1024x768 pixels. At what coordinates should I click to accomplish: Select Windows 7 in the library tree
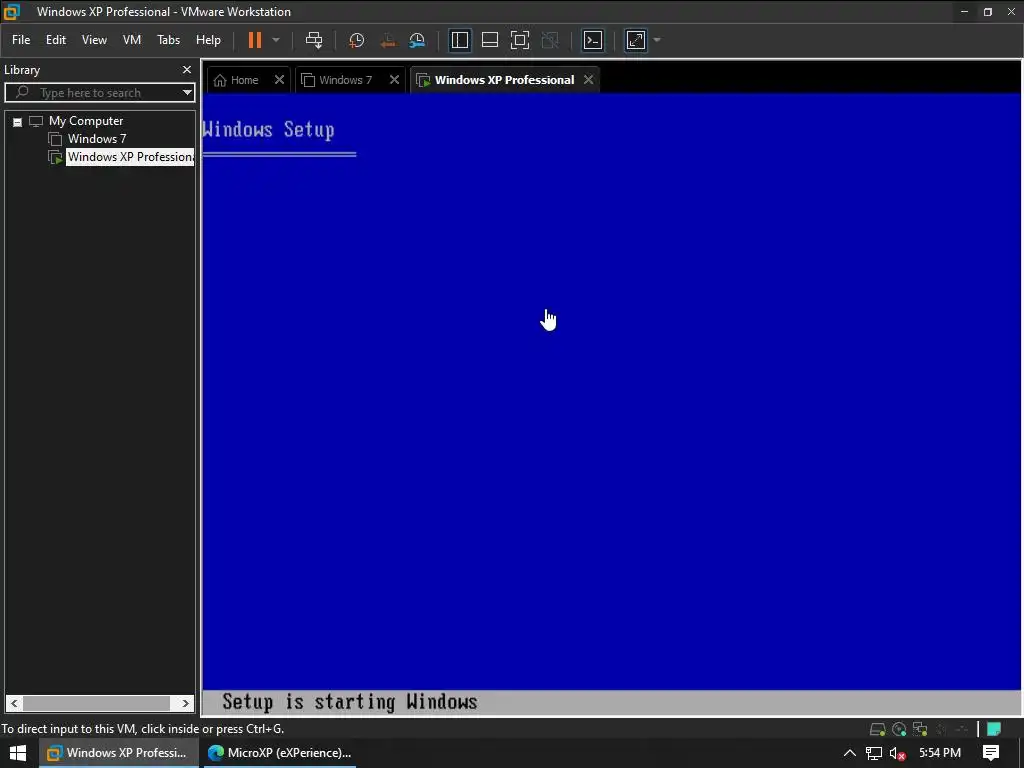coord(97,138)
